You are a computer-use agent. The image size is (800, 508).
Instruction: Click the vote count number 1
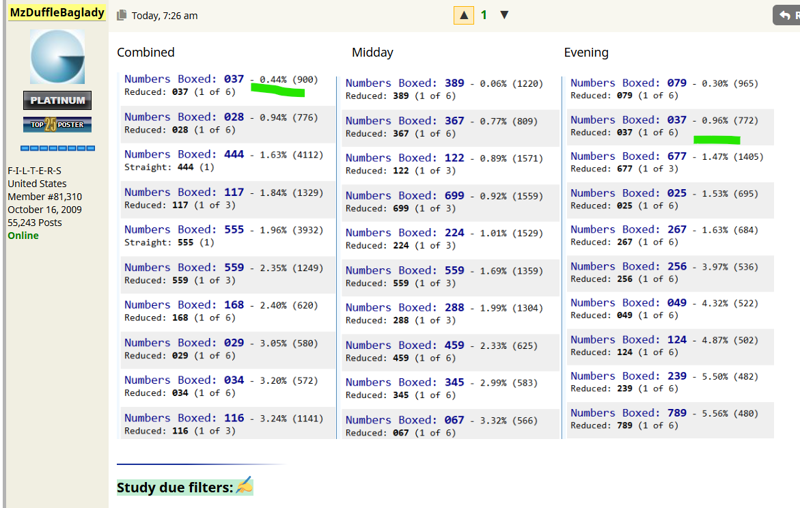click(484, 15)
